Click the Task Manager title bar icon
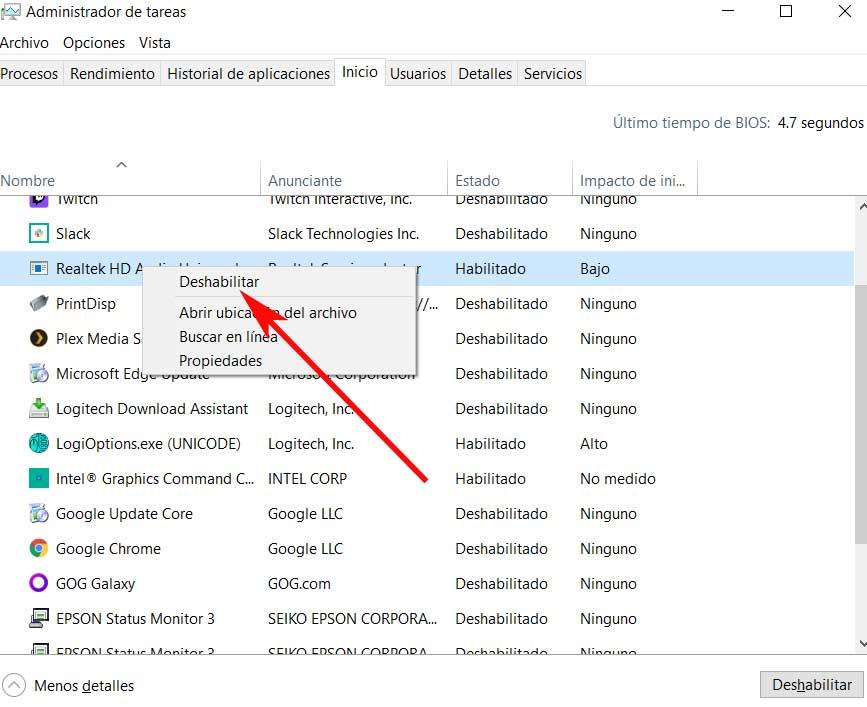The width and height of the screenshot is (867, 707). pyautogui.click(x=11, y=12)
